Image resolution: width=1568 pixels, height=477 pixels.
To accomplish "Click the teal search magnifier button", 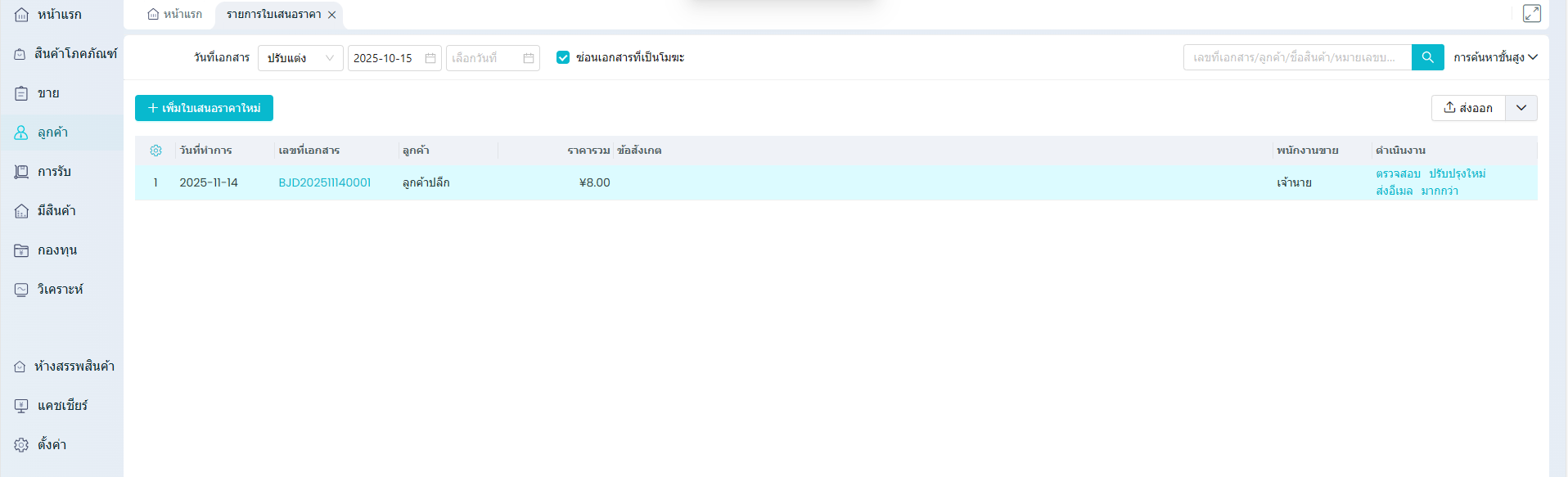I will (1427, 57).
